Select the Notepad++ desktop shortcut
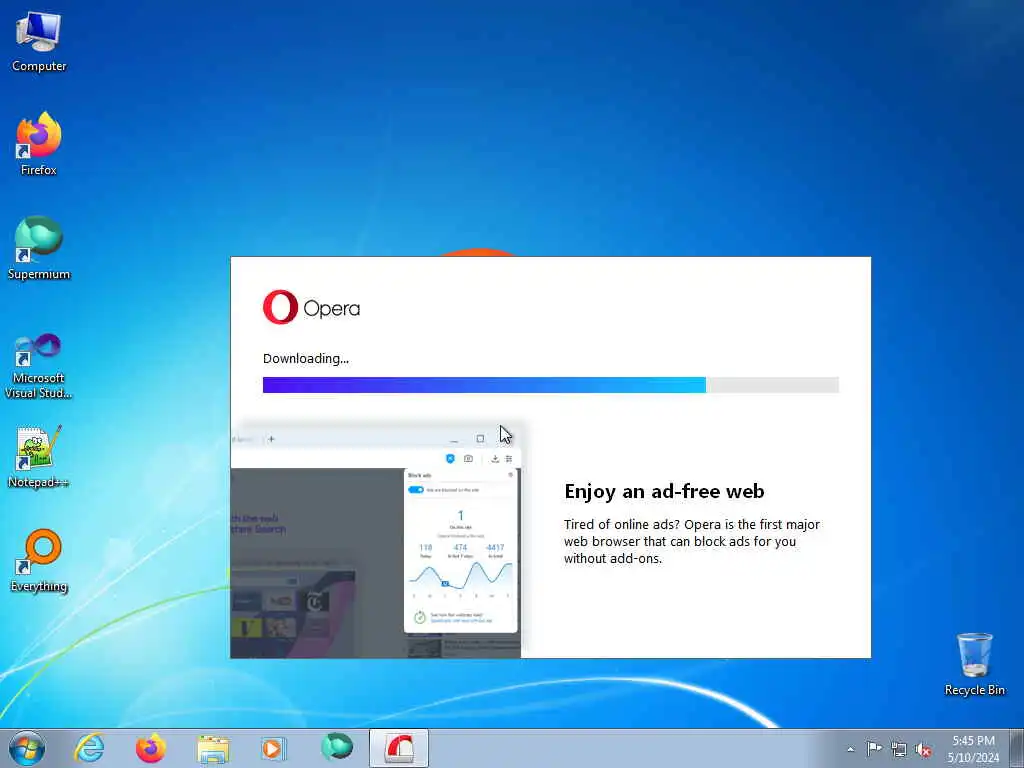 click(39, 456)
